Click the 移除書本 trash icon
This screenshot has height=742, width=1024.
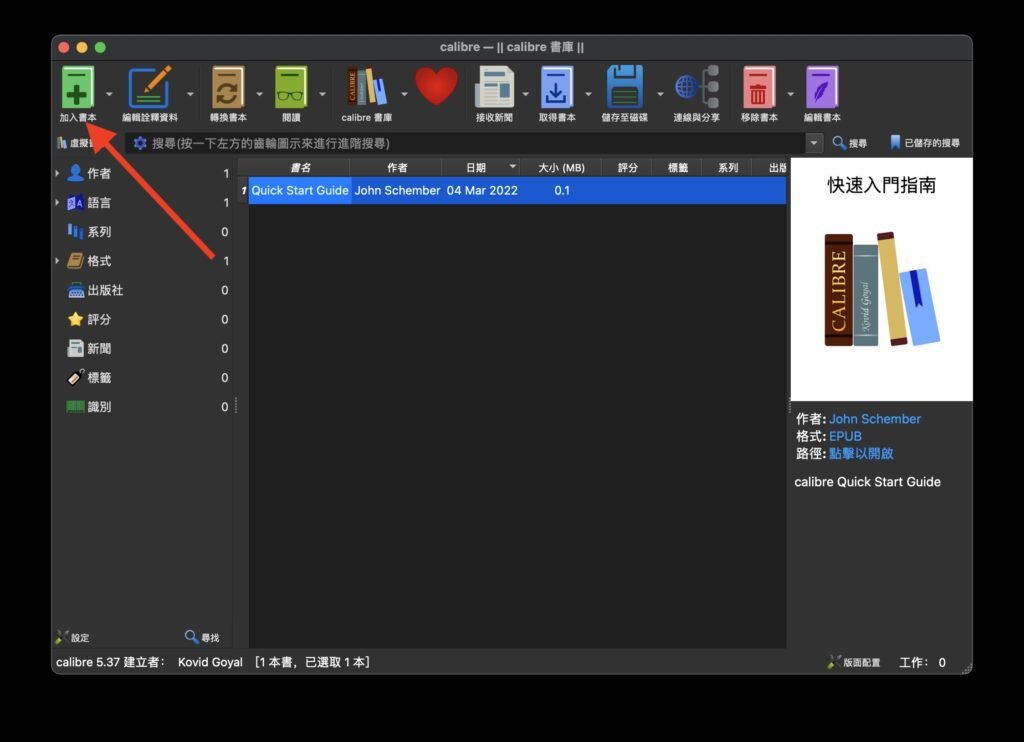[759, 88]
